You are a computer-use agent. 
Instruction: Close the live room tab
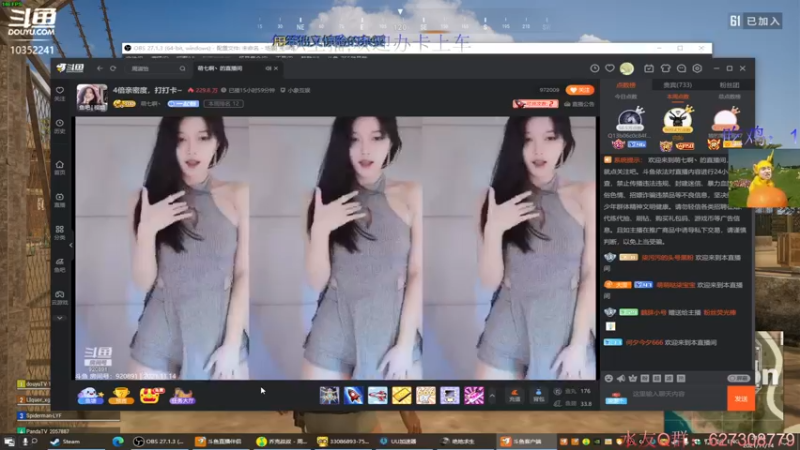click(x=277, y=68)
